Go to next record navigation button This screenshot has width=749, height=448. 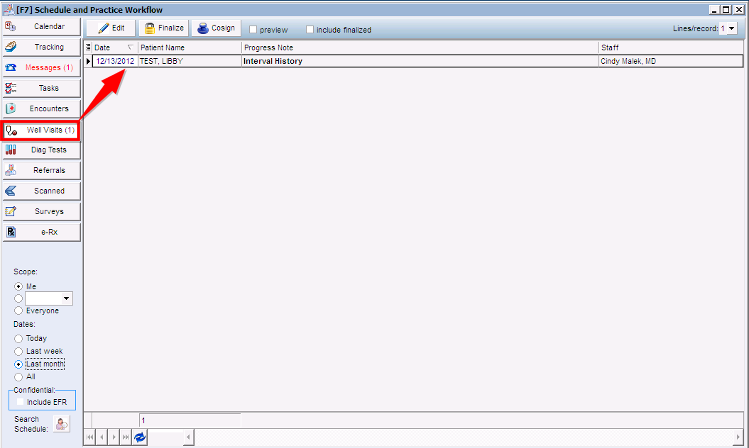tap(114, 437)
